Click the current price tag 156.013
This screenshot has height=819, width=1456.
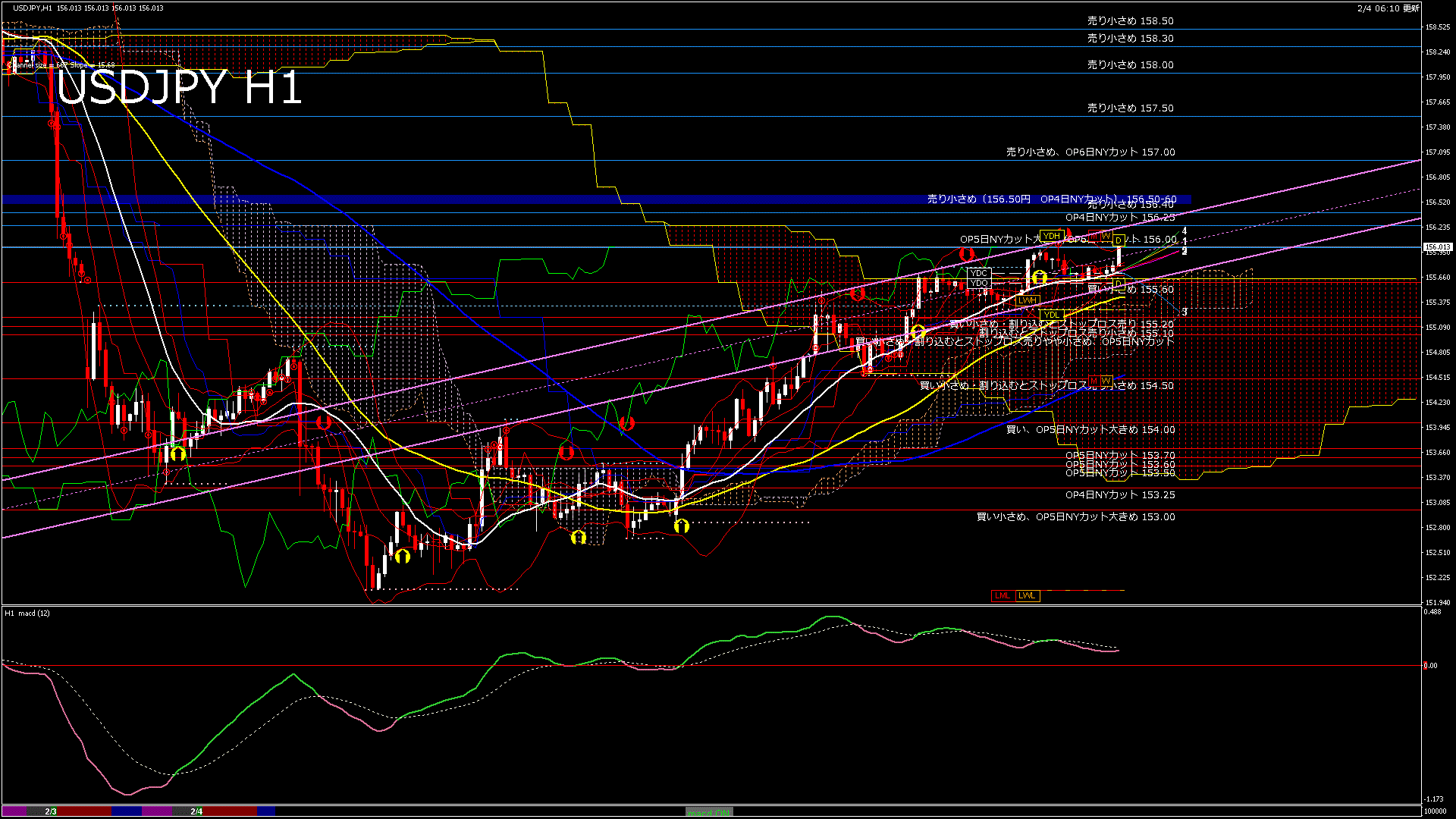pyautogui.click(x=1438, y=247)
